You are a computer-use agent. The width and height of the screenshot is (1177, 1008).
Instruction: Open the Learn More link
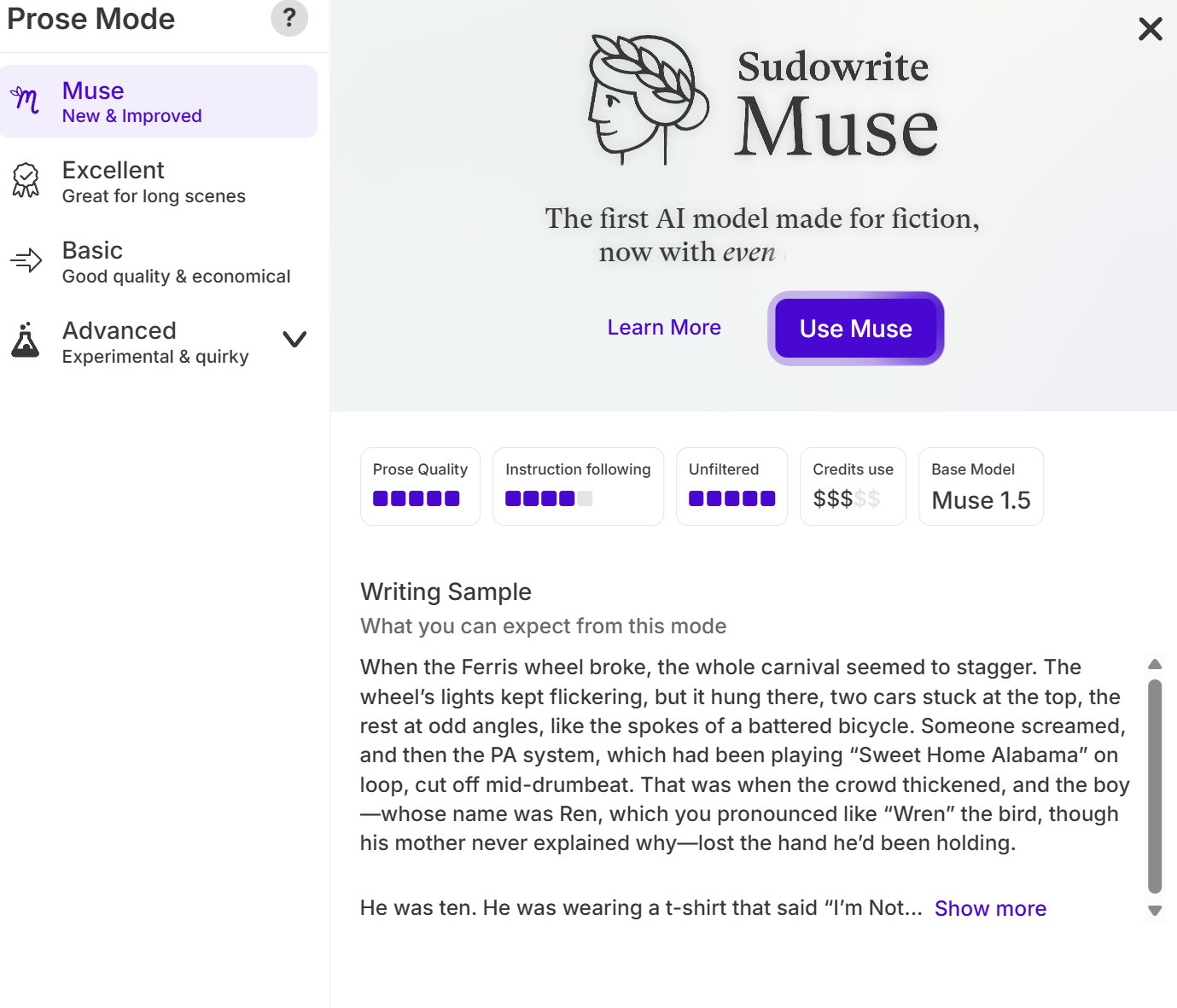coord(664,327)
